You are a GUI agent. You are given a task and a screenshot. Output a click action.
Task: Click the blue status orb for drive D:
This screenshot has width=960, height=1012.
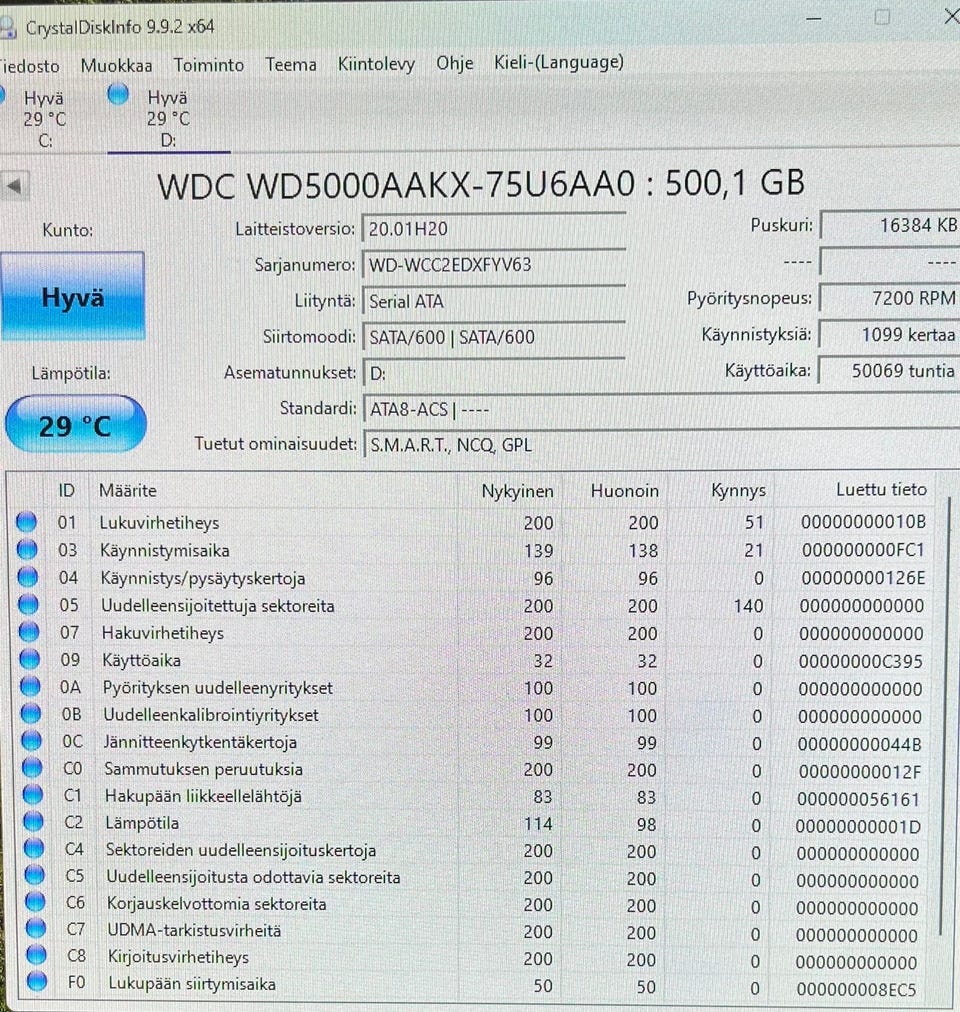pyautogui.click(x=118, y=94)
